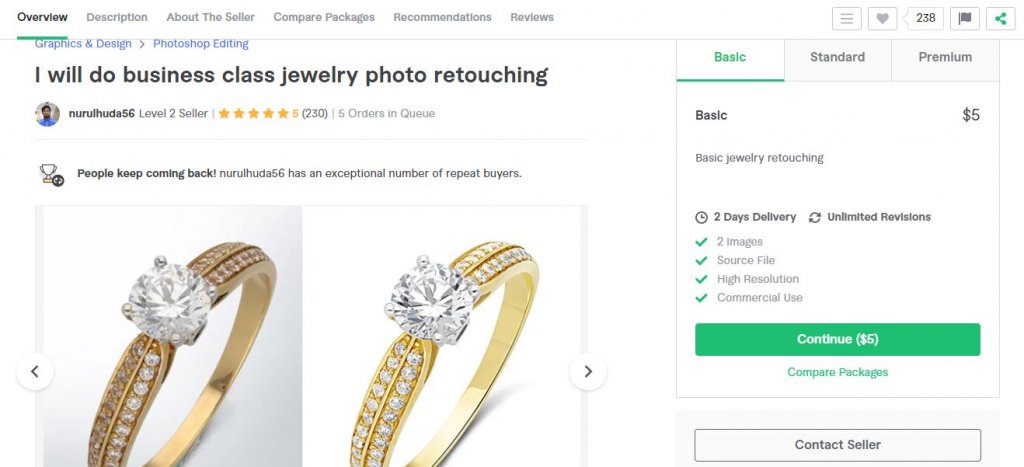Open nurulhuda56 seller profile link
This screenshot has height=467, width=1024.
coord(101,114)
